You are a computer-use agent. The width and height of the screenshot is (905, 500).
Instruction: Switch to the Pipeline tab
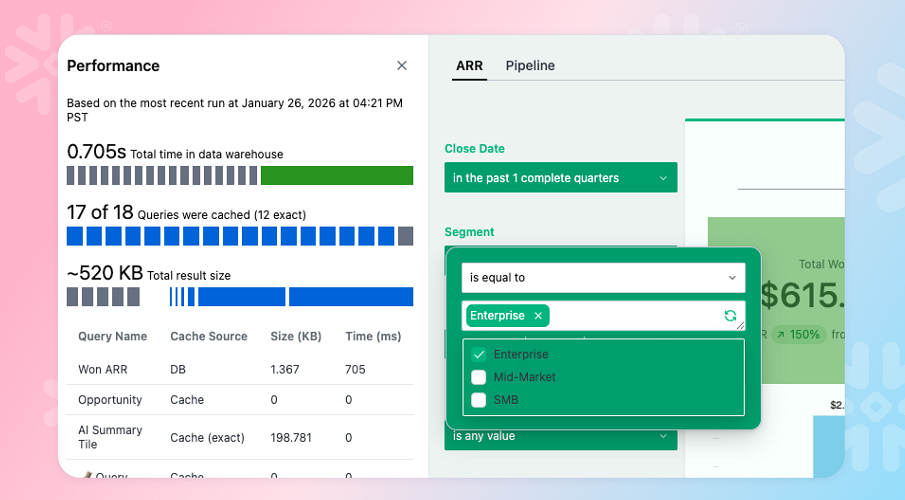(530, 66)
